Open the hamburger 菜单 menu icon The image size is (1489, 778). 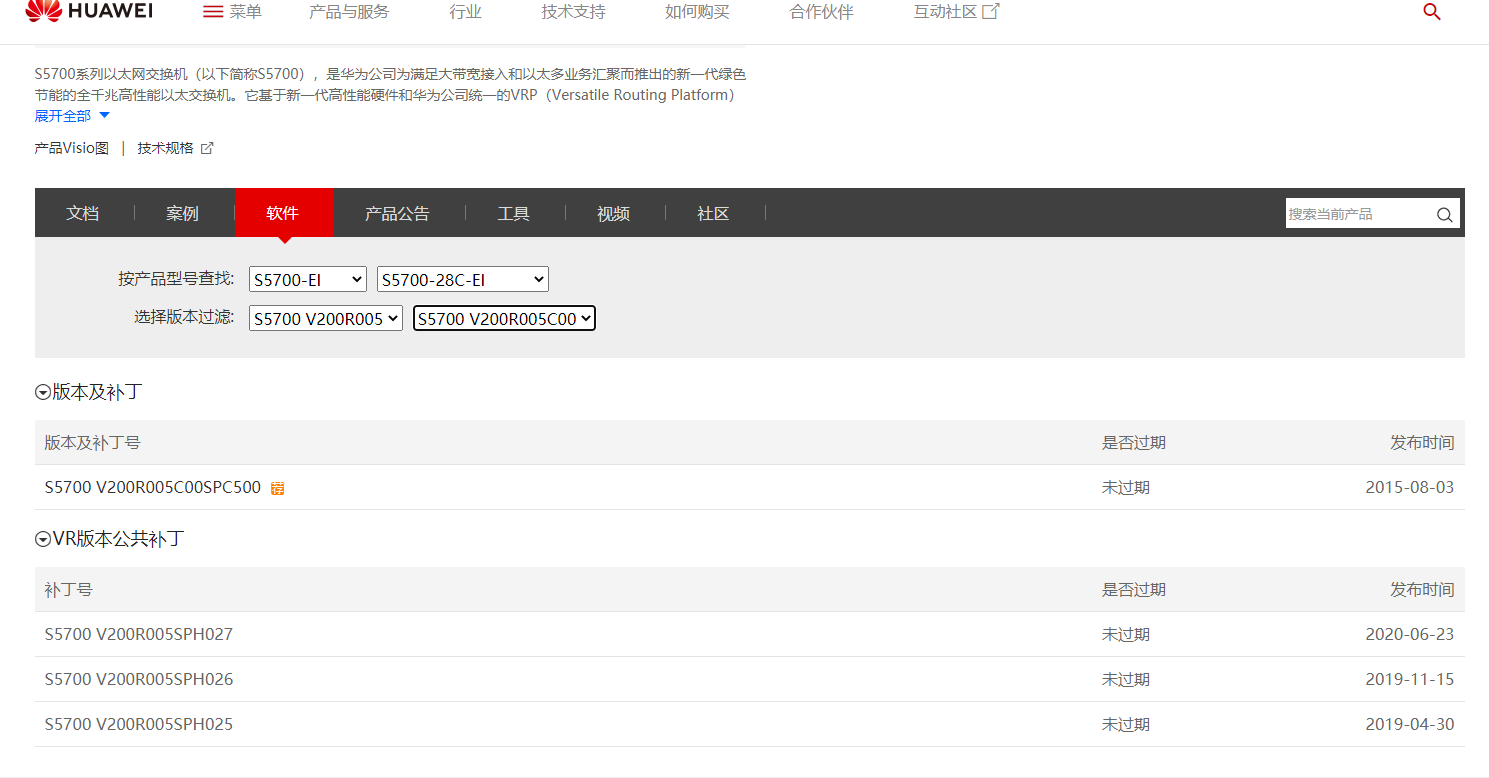click(x=211, y=11)
